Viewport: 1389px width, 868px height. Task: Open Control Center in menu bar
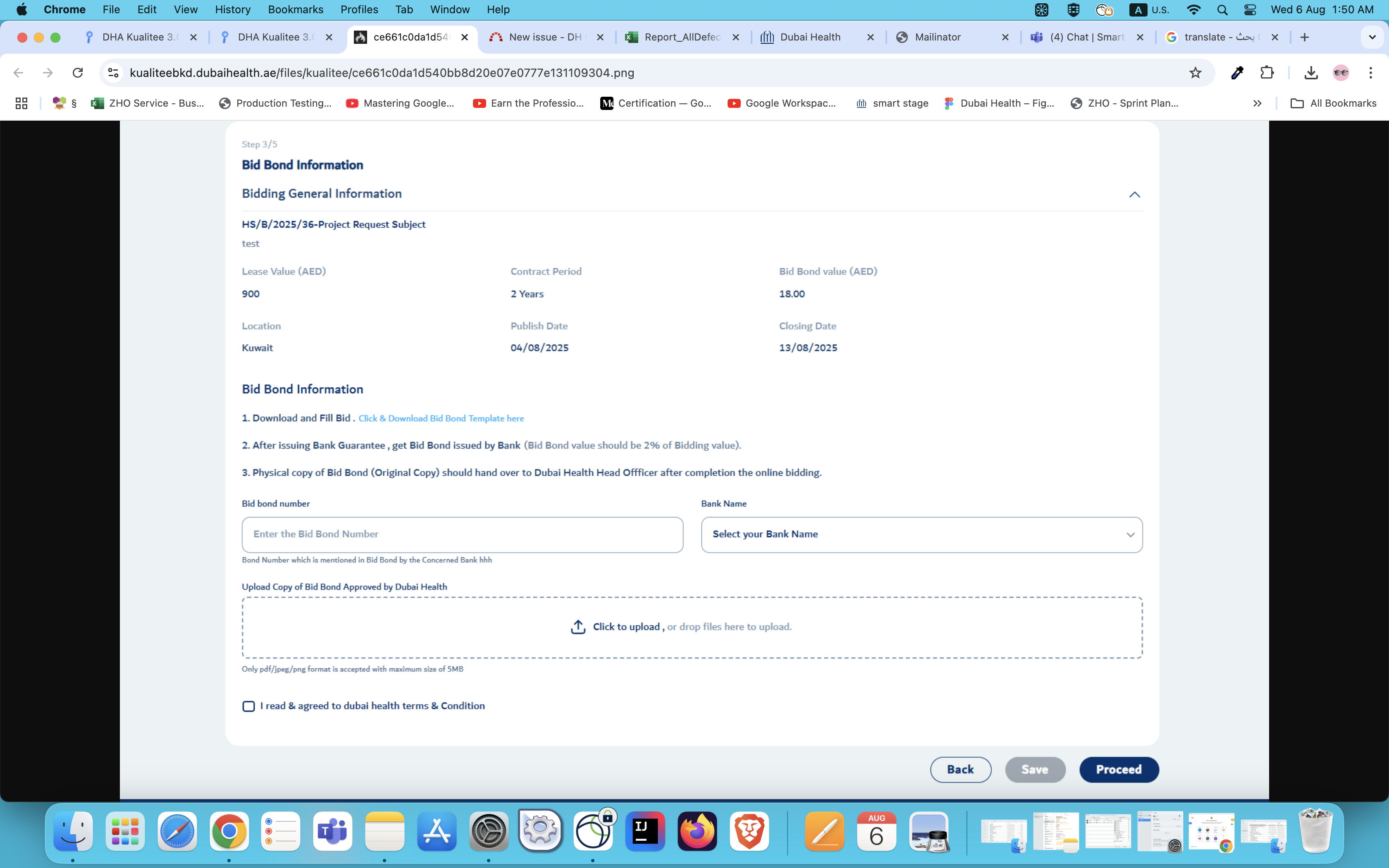point(1250,10)
